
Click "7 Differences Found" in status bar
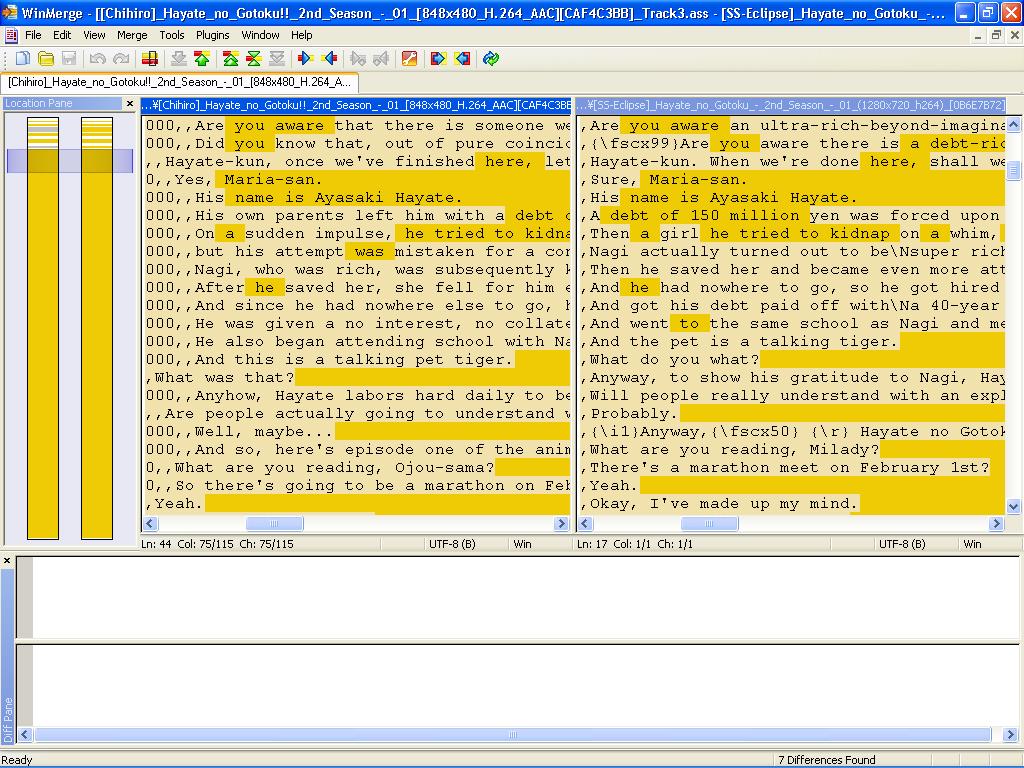point(826,760)
